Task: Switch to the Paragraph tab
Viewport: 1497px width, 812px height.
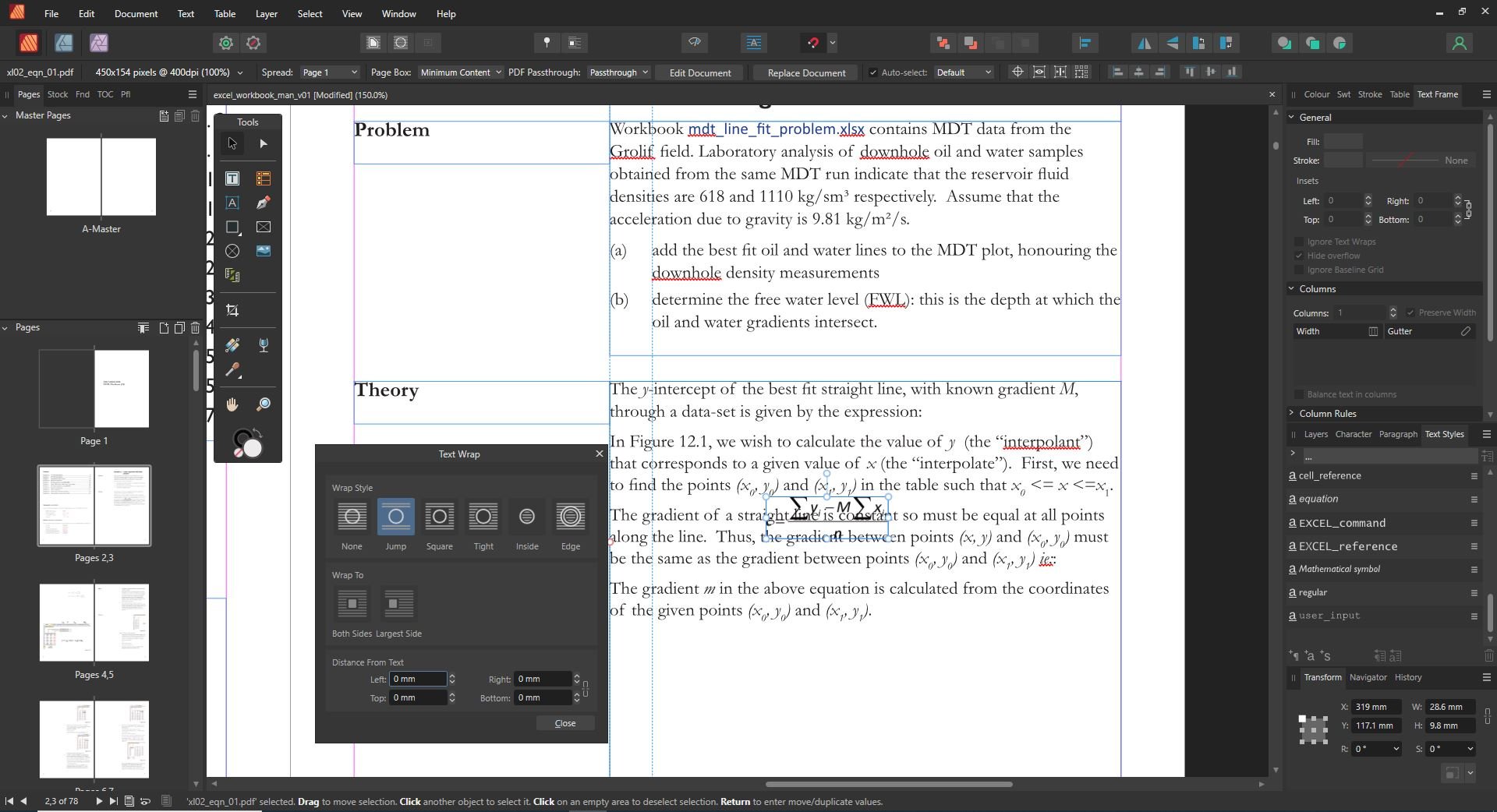Action: point(1397,434)
